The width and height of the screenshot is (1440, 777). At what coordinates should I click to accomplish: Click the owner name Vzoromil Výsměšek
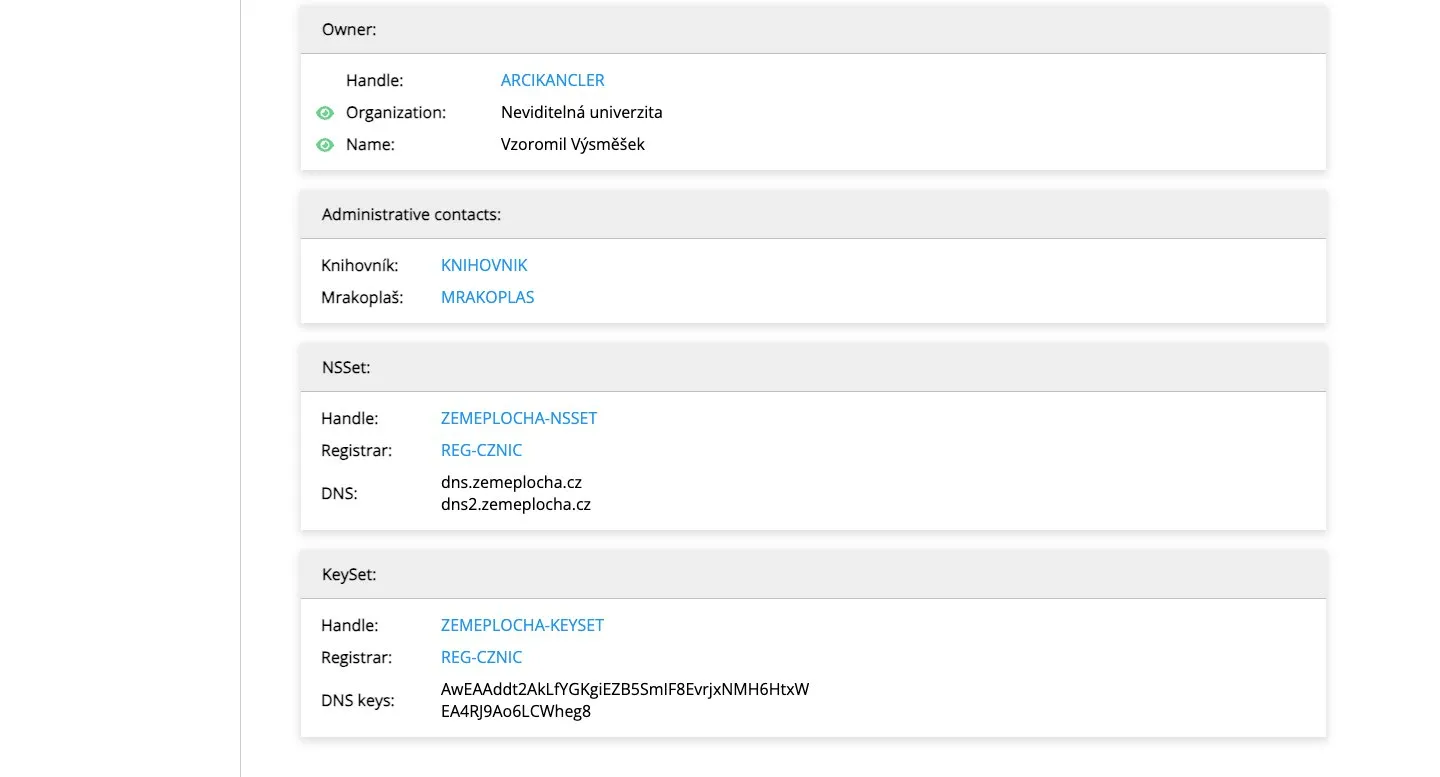(573, 144)
